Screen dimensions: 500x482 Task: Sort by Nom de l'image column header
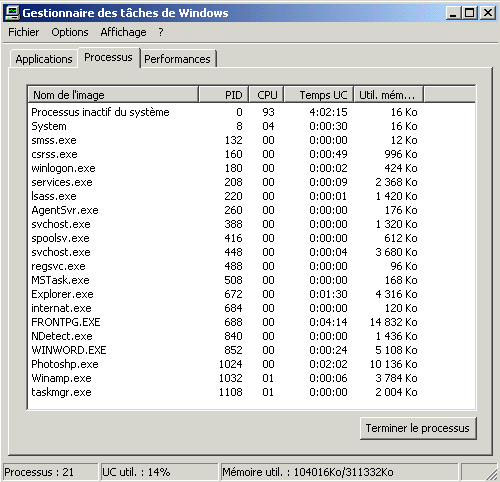(113, 95)
